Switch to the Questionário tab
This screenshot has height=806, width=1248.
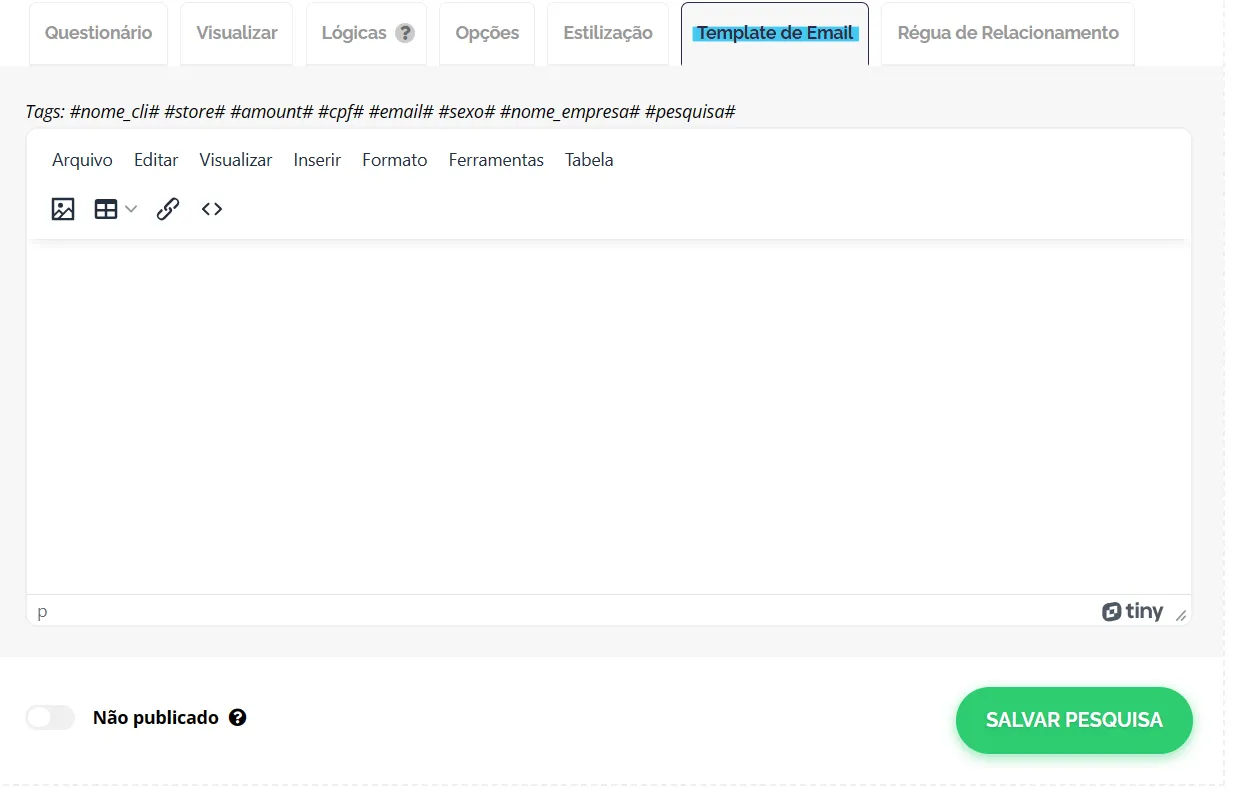pyautogui.click(x=99, y=33)
